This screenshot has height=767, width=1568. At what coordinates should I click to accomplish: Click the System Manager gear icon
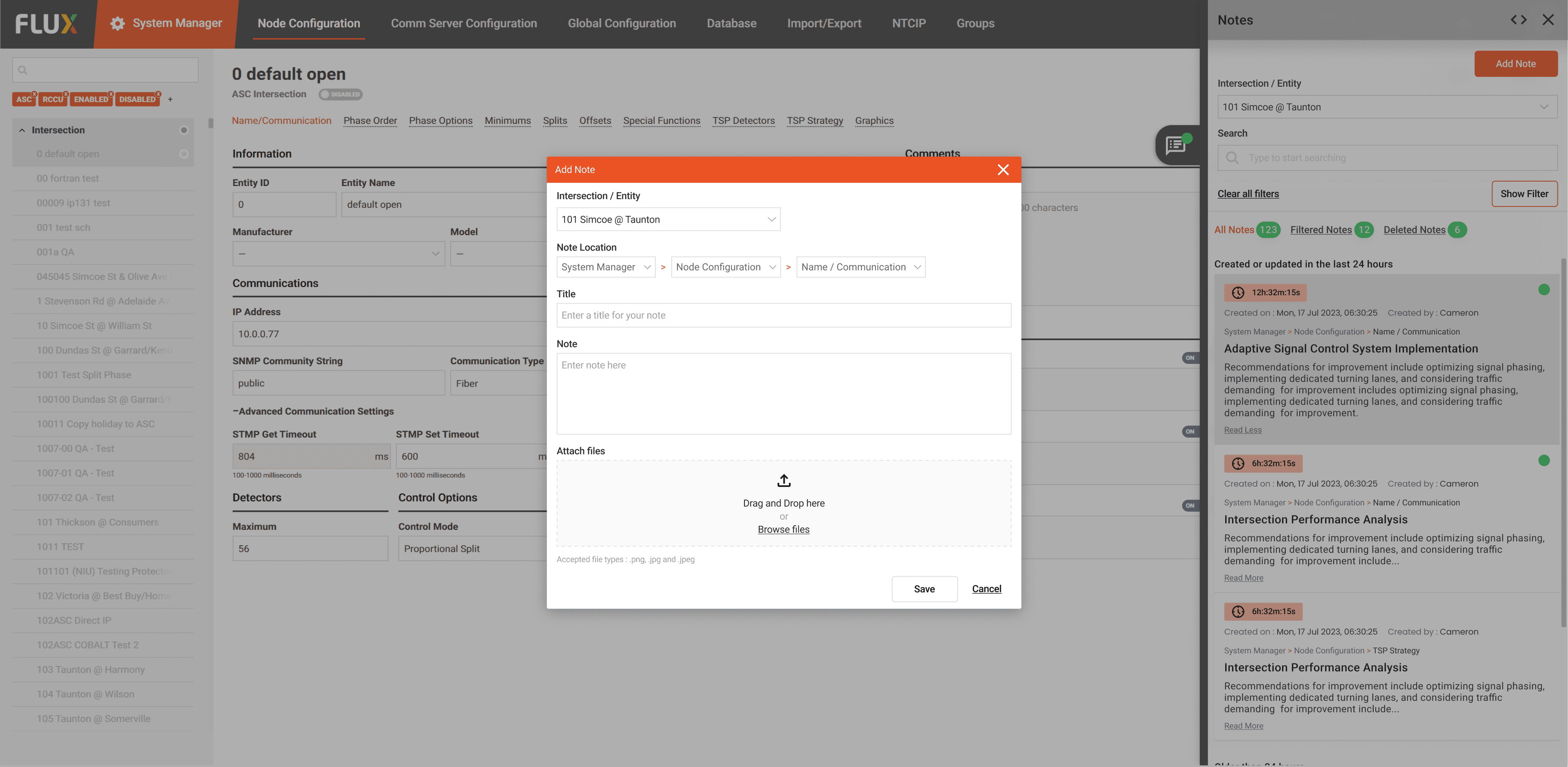pos(117,23)
